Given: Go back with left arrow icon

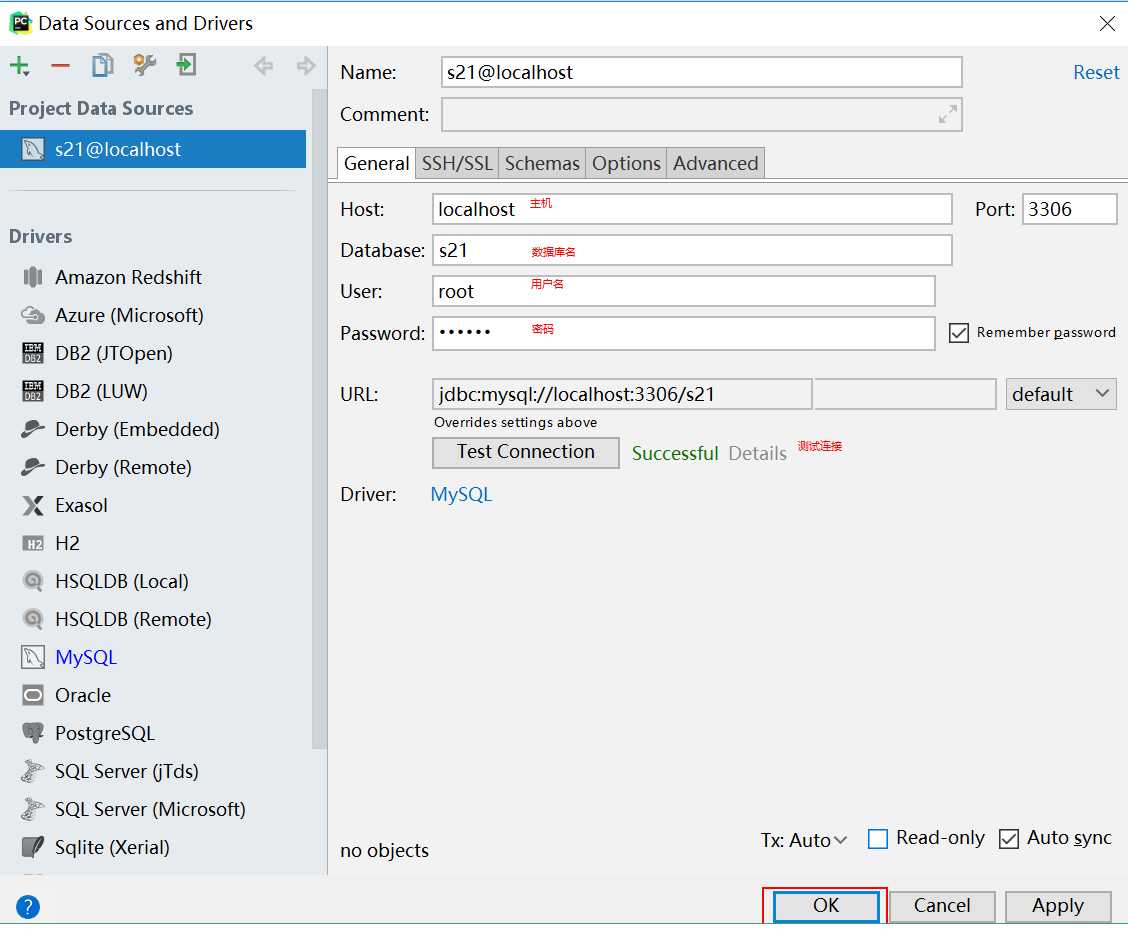Looking at the screenshot, I should (263, 66).
